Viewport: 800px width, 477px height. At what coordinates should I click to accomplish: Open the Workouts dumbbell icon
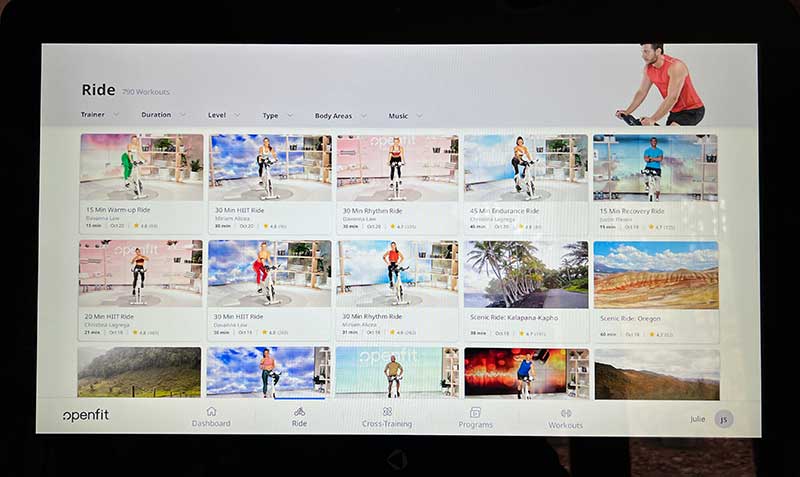[x=566, y=413]
